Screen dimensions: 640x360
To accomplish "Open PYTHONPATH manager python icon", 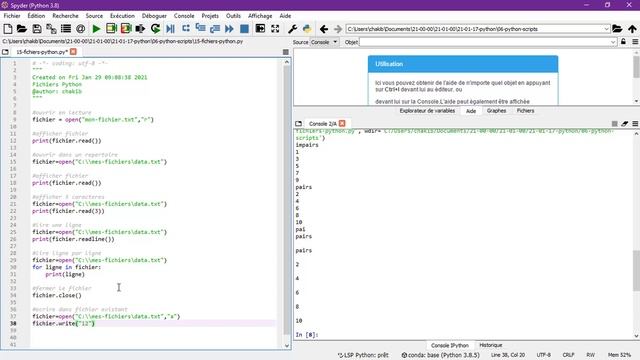I will [x=307, y=29].
